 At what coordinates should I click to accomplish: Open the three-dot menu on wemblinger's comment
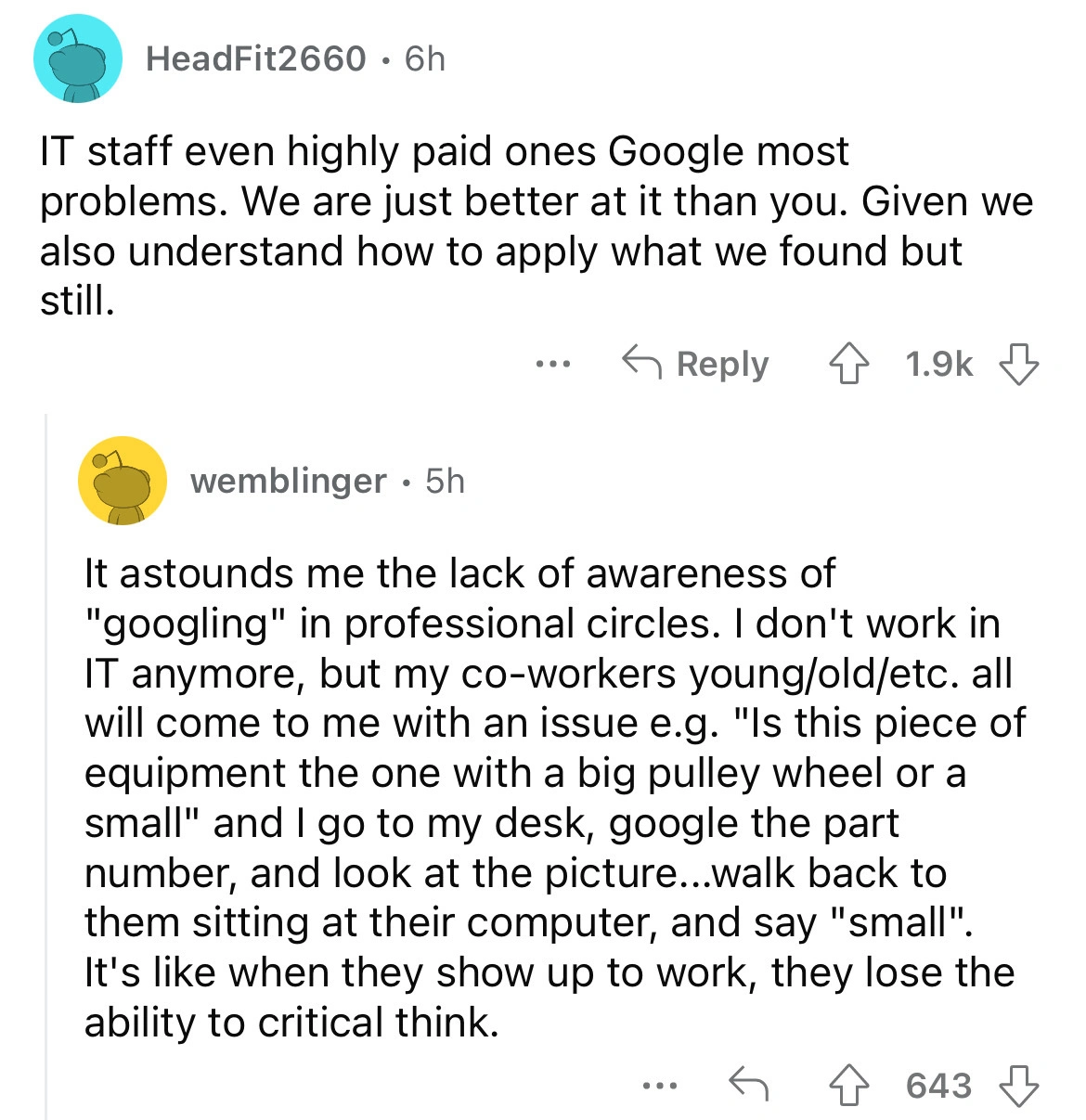660,1084
